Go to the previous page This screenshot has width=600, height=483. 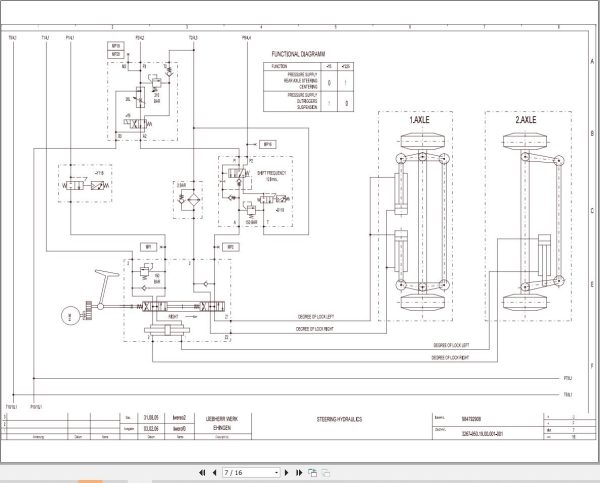pyautogui.click(x=214, y=473)
